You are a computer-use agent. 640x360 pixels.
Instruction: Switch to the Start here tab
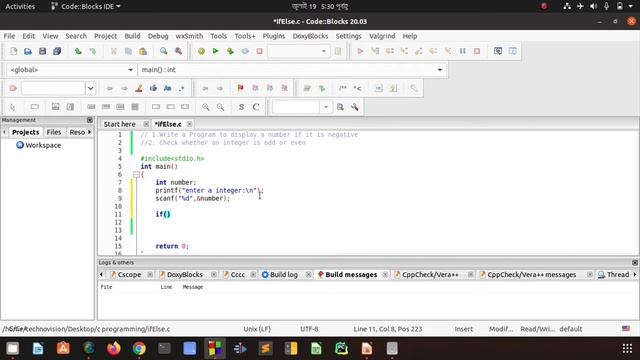click(x=119, y=124)
